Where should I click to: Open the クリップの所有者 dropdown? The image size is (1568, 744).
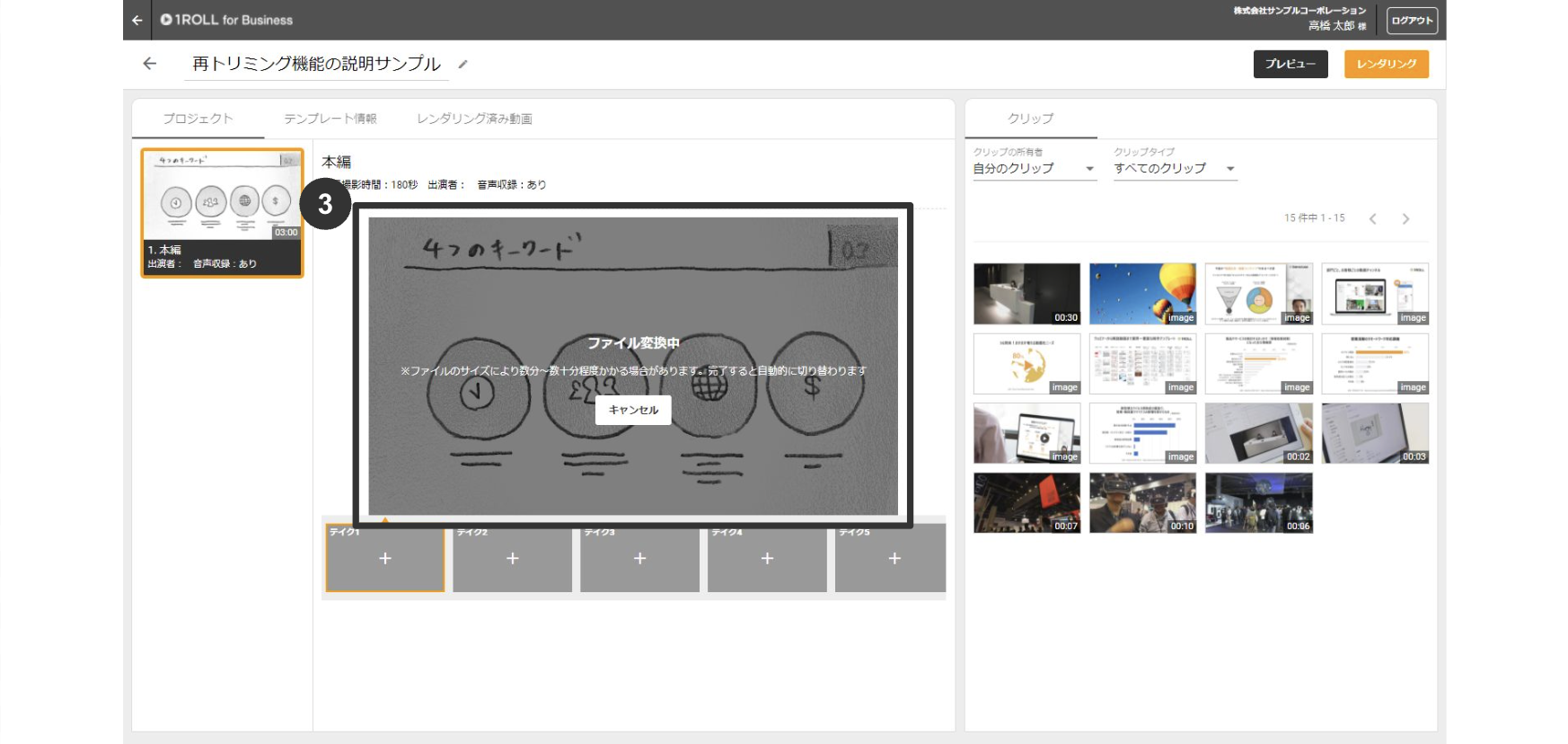coord(1034,169)
